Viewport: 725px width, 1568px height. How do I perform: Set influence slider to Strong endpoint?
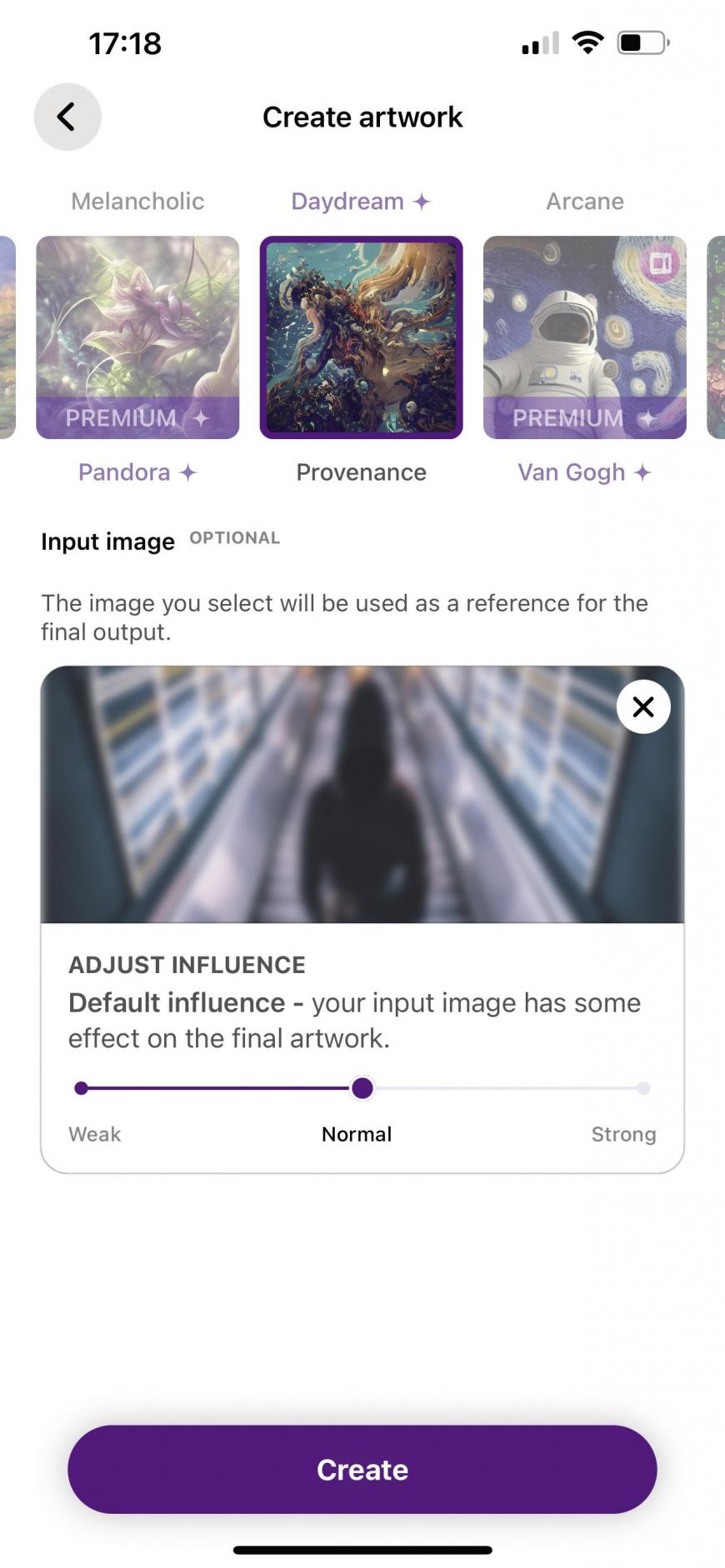pos(643,1088)
